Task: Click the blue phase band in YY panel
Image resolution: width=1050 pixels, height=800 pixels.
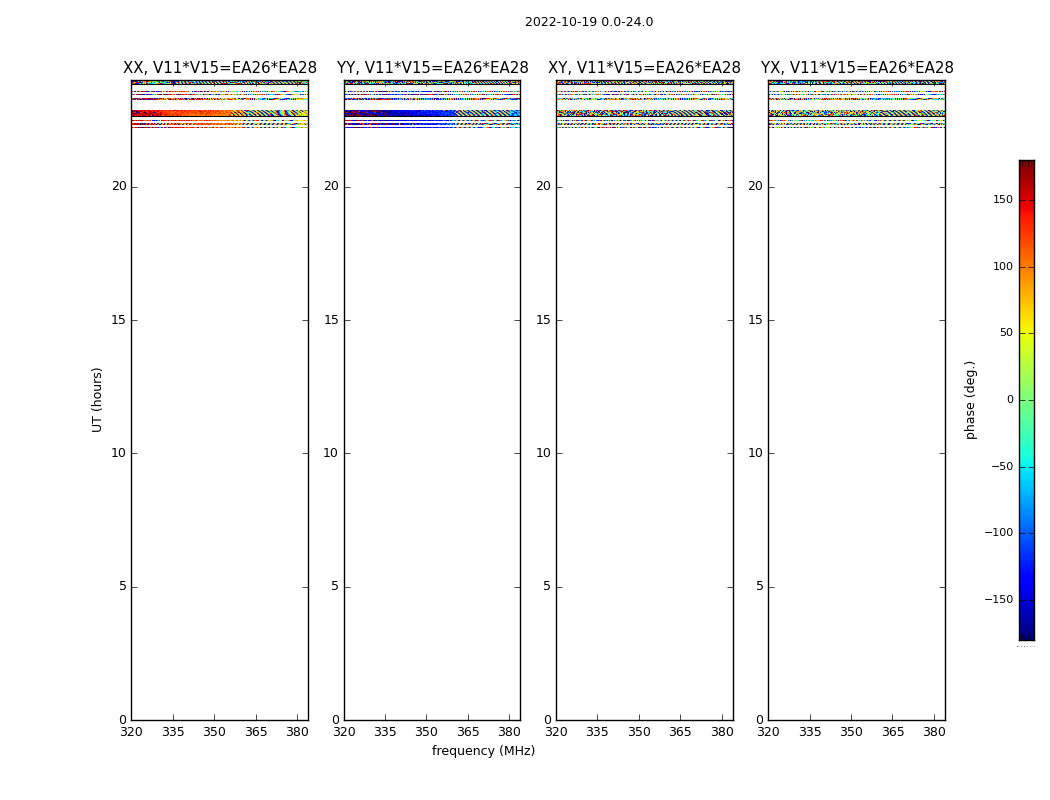Action: 433,113
